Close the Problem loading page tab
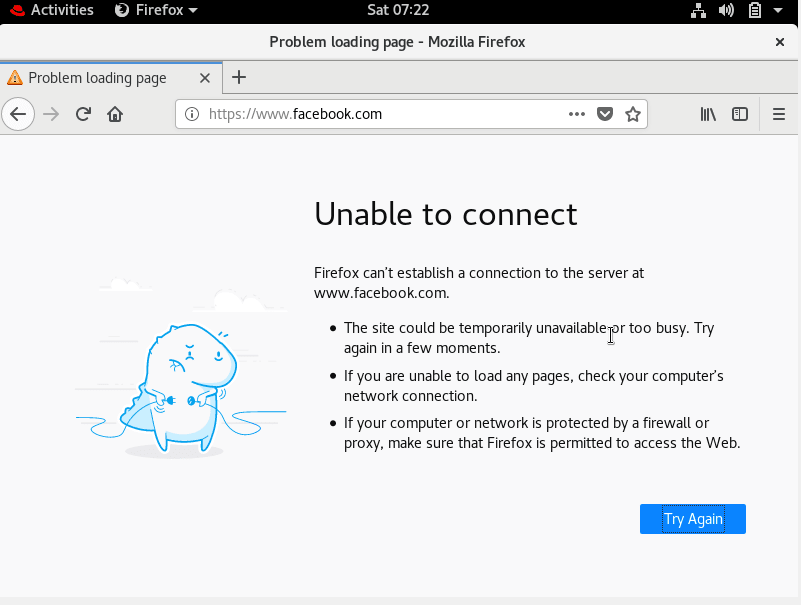 [x=205, y=78]
